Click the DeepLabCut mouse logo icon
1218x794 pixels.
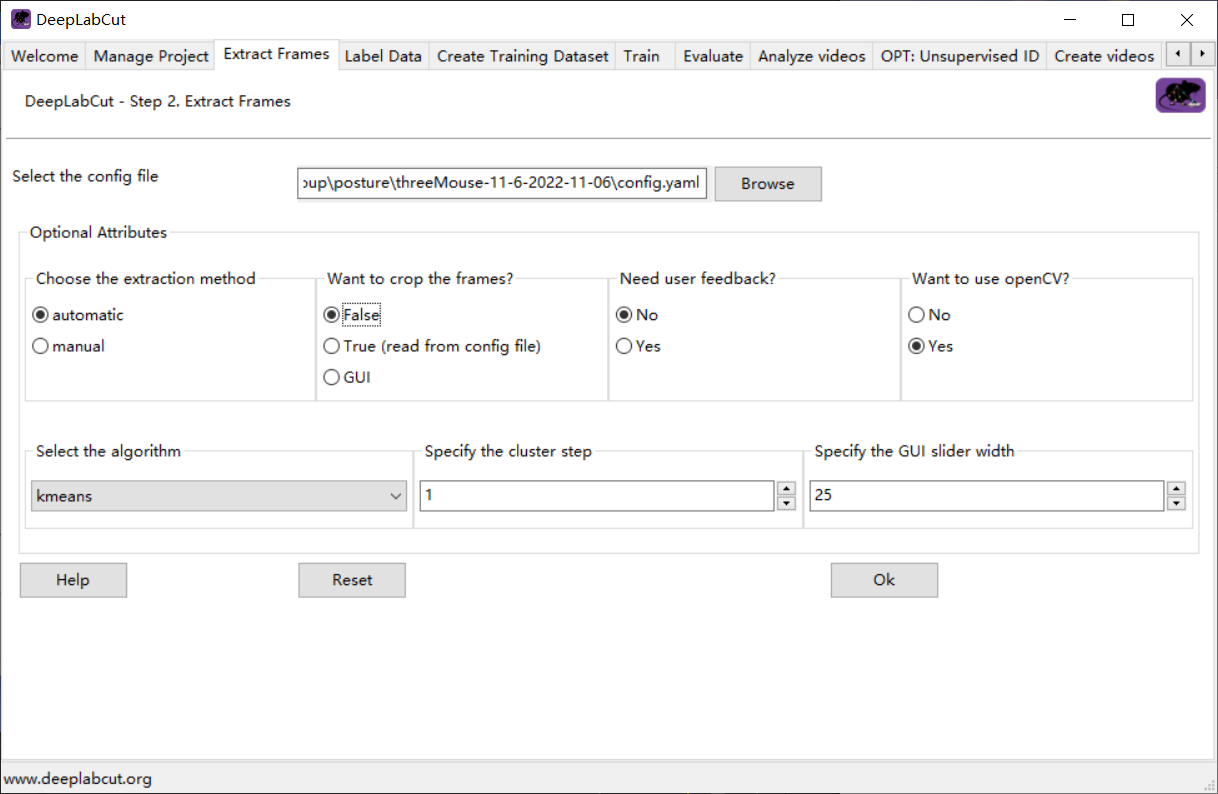[x=1180, y=96]
